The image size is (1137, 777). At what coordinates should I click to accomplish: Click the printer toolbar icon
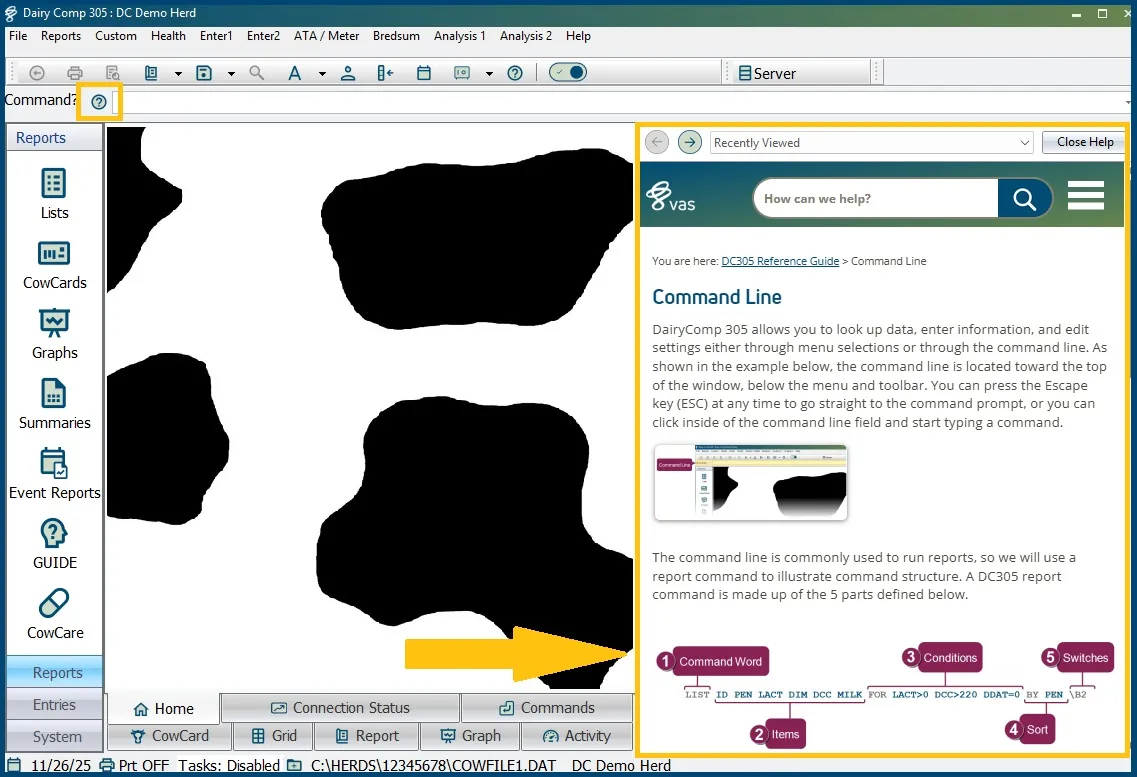[75, 72]
